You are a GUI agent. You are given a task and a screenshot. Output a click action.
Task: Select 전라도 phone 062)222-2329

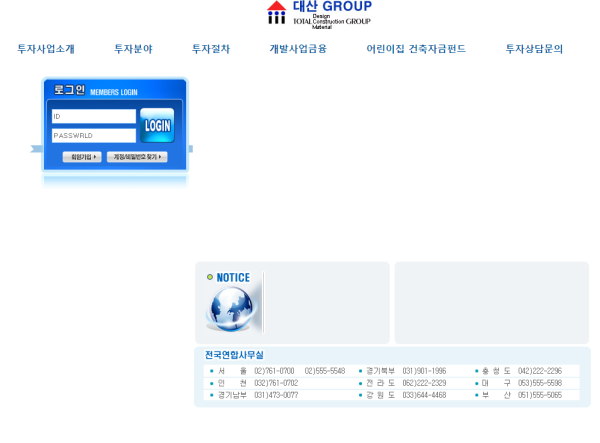[x=424, y=383]
